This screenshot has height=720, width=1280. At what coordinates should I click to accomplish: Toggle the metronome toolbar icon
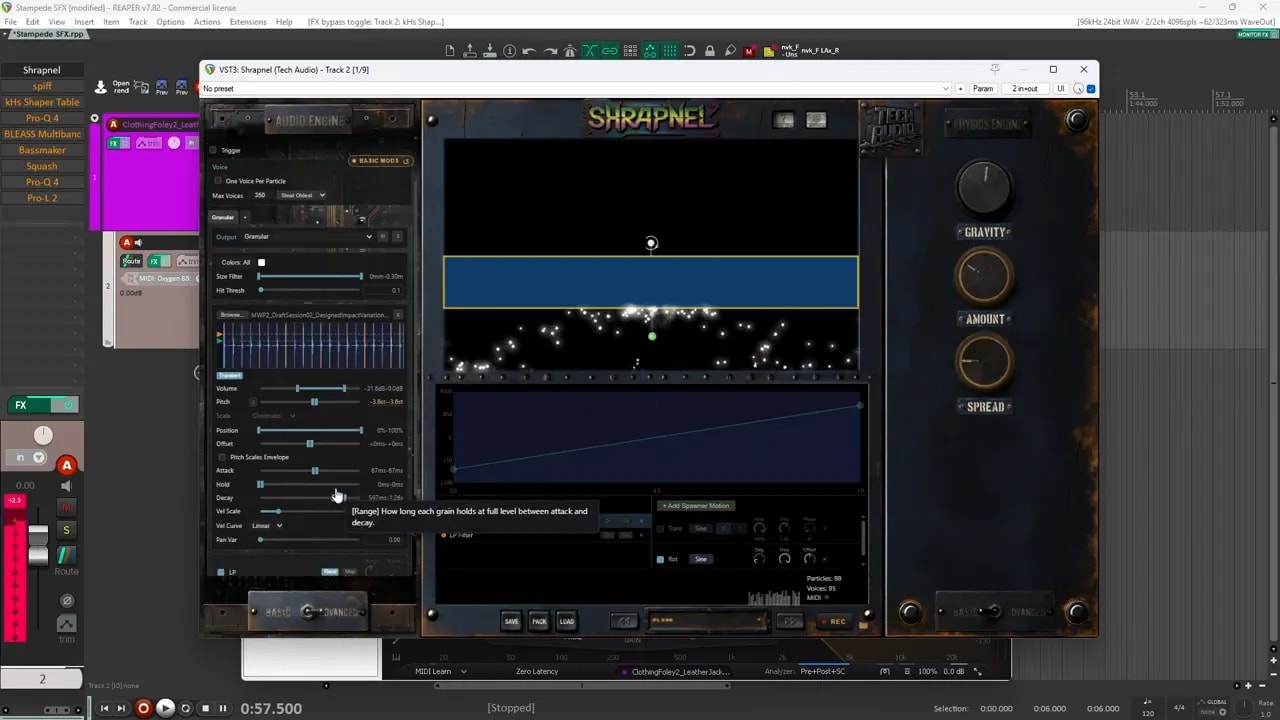[570, 51]
